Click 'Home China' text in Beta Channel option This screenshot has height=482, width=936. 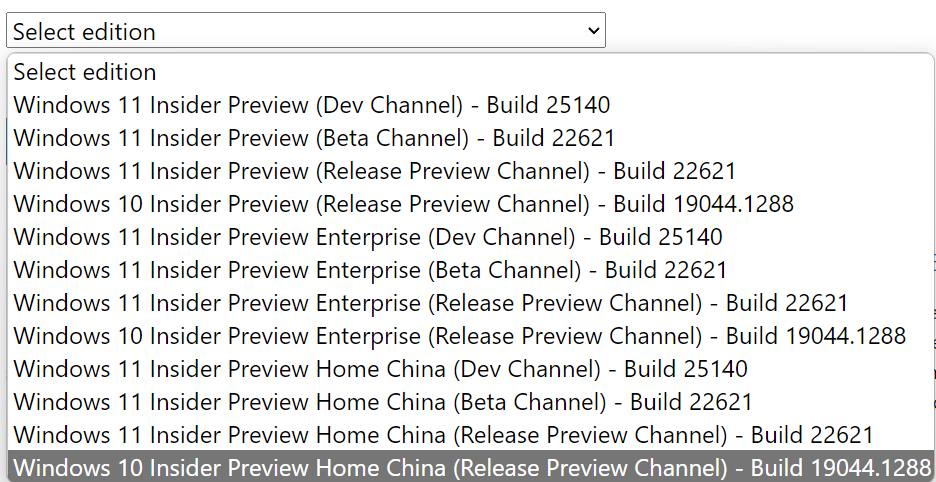coord(380,402)
